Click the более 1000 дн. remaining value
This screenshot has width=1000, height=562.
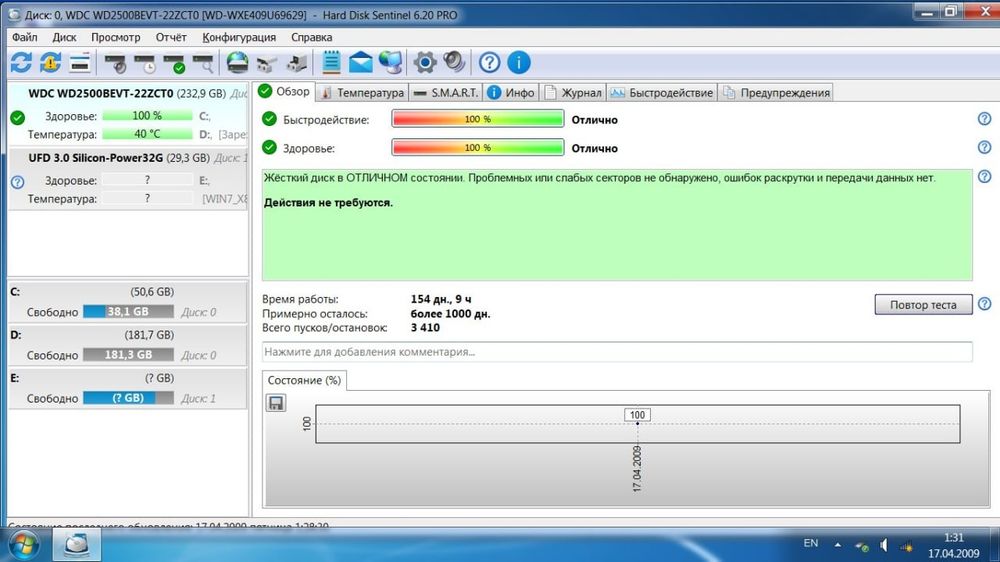(450, 314)
